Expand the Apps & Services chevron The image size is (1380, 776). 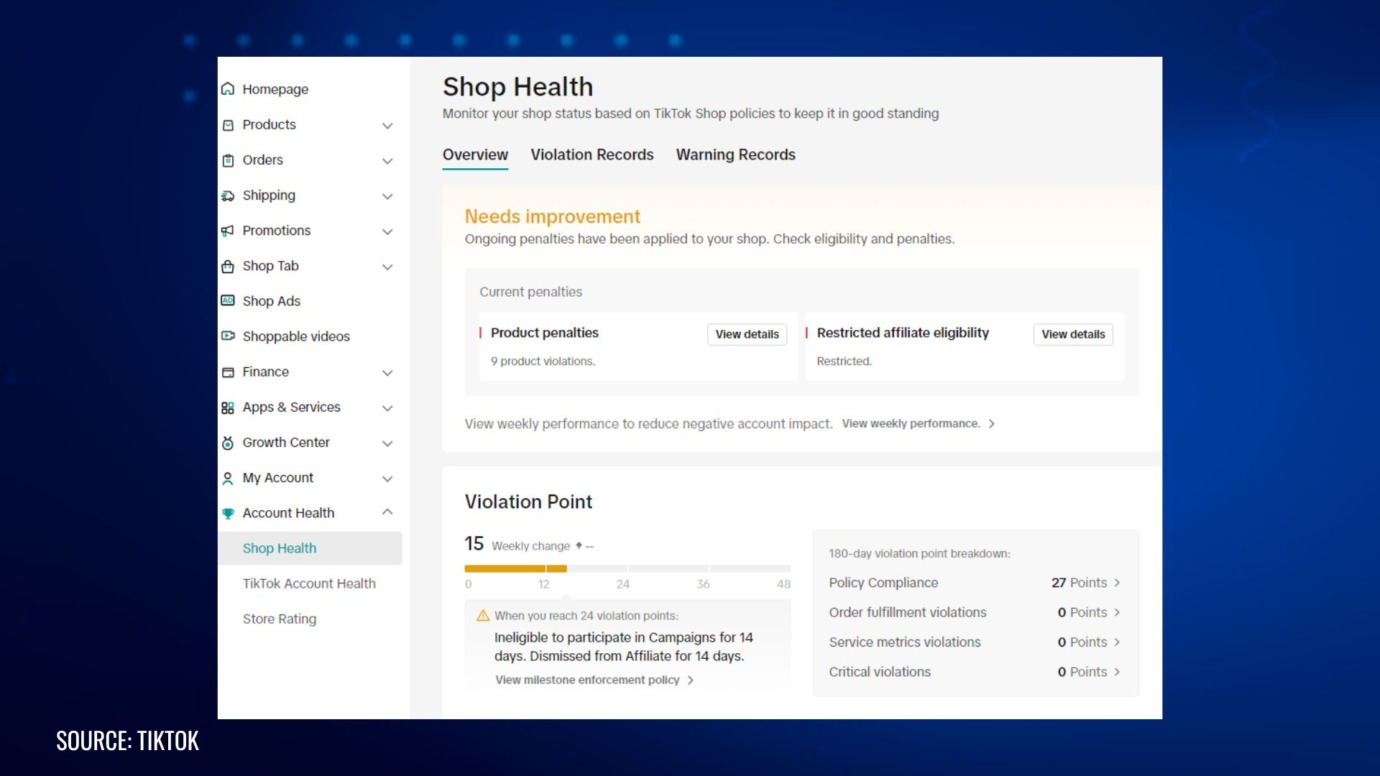(x=387, y=408)
